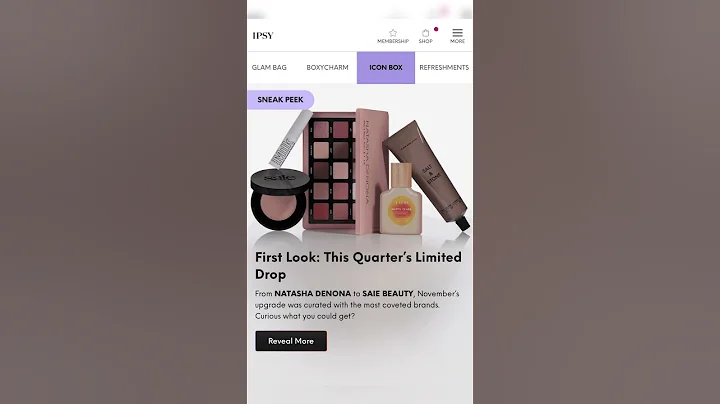This screenshot has height=404, width=720.
Task: Select the Salt & Stone tube image
Action: click(427, 174)
